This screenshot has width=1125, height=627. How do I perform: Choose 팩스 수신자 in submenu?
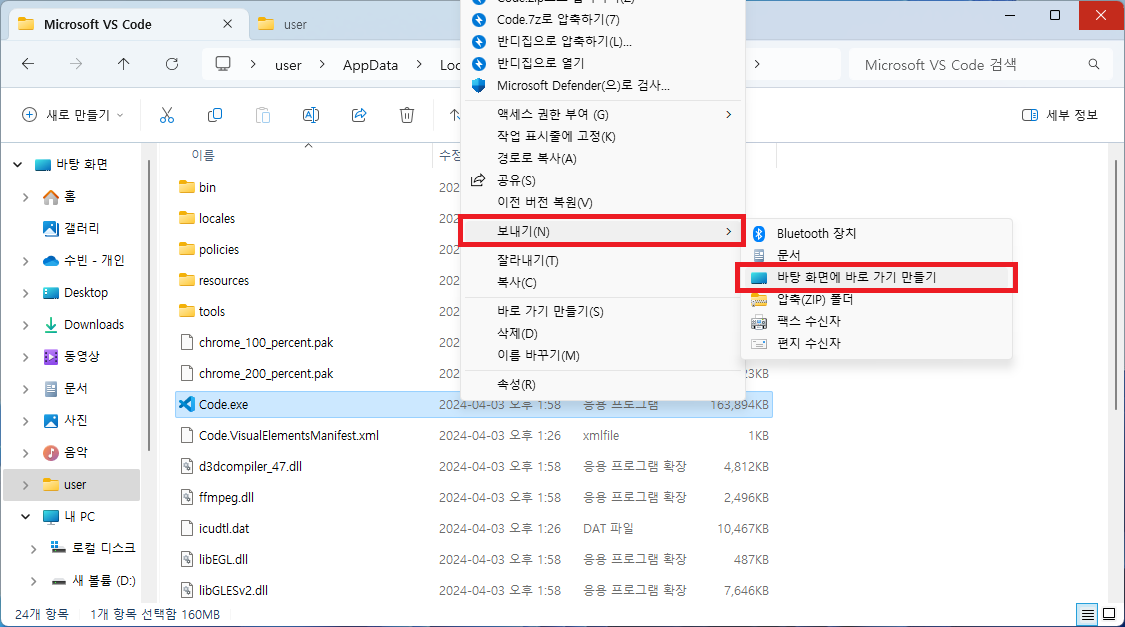pos(876,321)
